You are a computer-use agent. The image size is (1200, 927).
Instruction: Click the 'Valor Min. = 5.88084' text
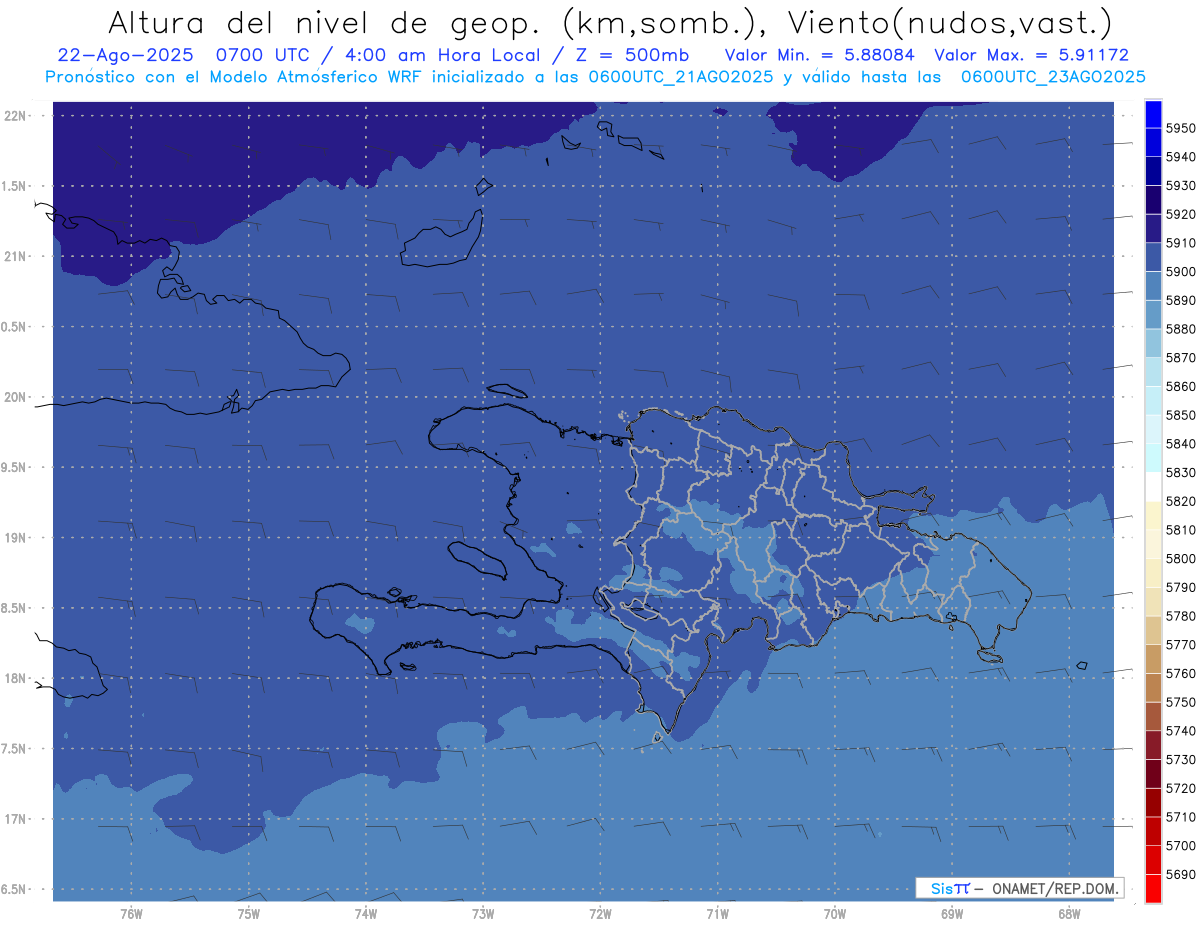[x=819, y=55]
